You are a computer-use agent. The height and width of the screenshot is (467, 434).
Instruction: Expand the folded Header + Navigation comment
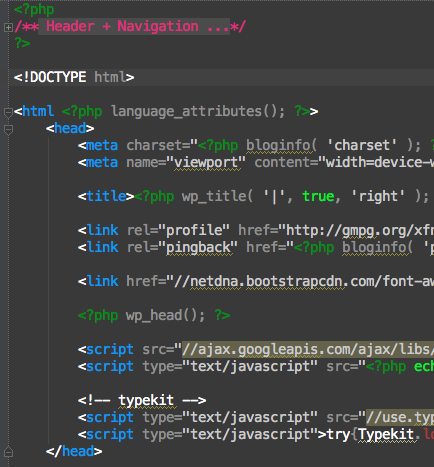click(8, 27)
